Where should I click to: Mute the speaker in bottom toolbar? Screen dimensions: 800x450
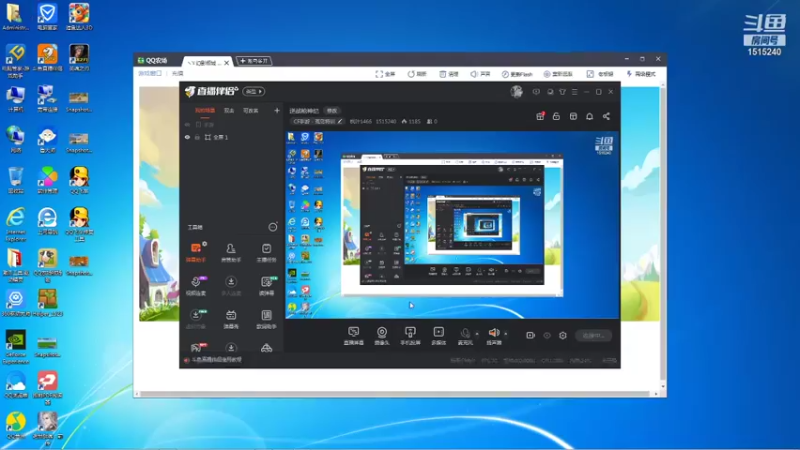(493, 333)
